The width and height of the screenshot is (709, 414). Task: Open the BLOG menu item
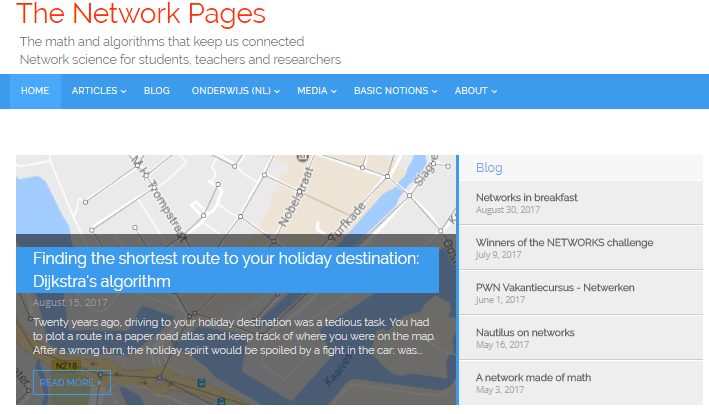[156, 91]
